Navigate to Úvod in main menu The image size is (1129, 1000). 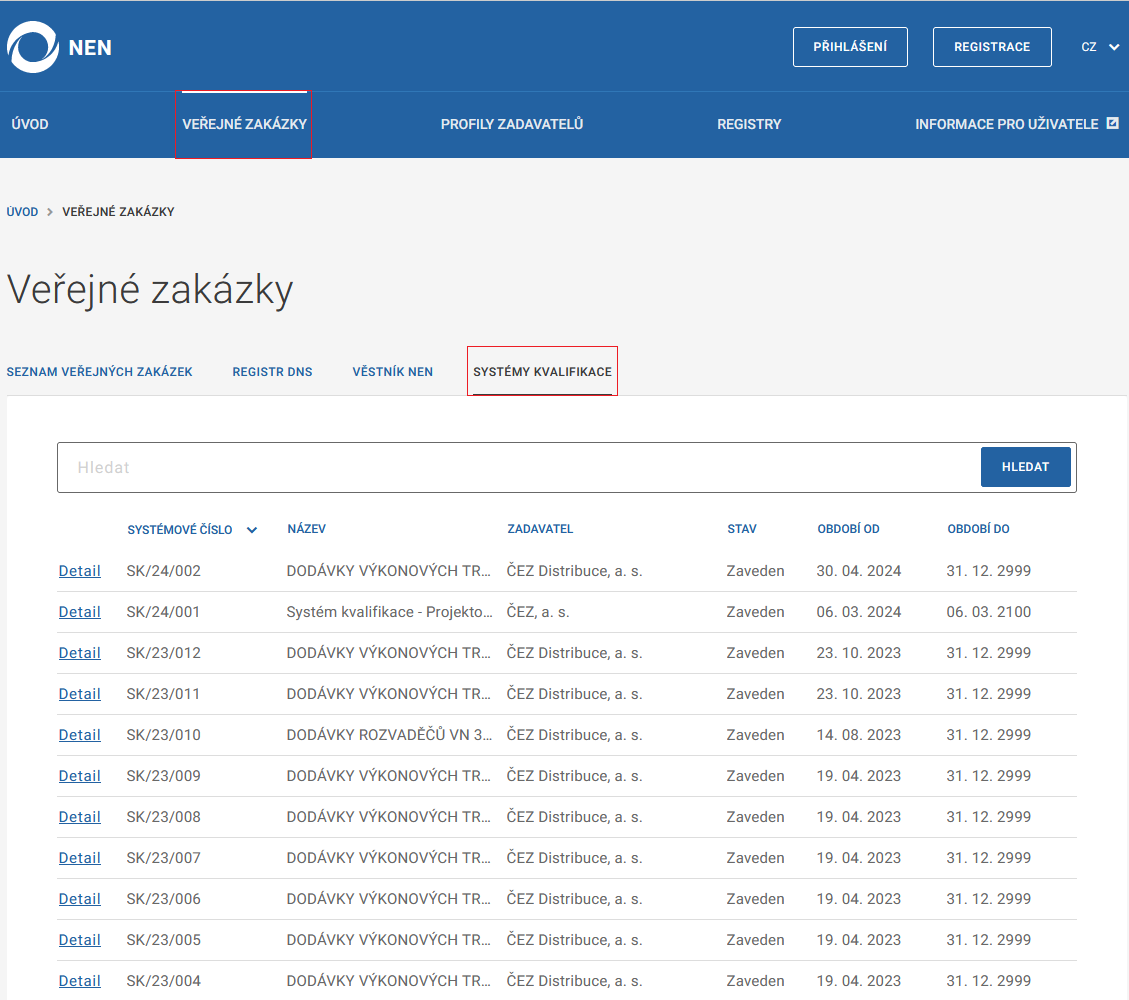(x=30, y=124)
